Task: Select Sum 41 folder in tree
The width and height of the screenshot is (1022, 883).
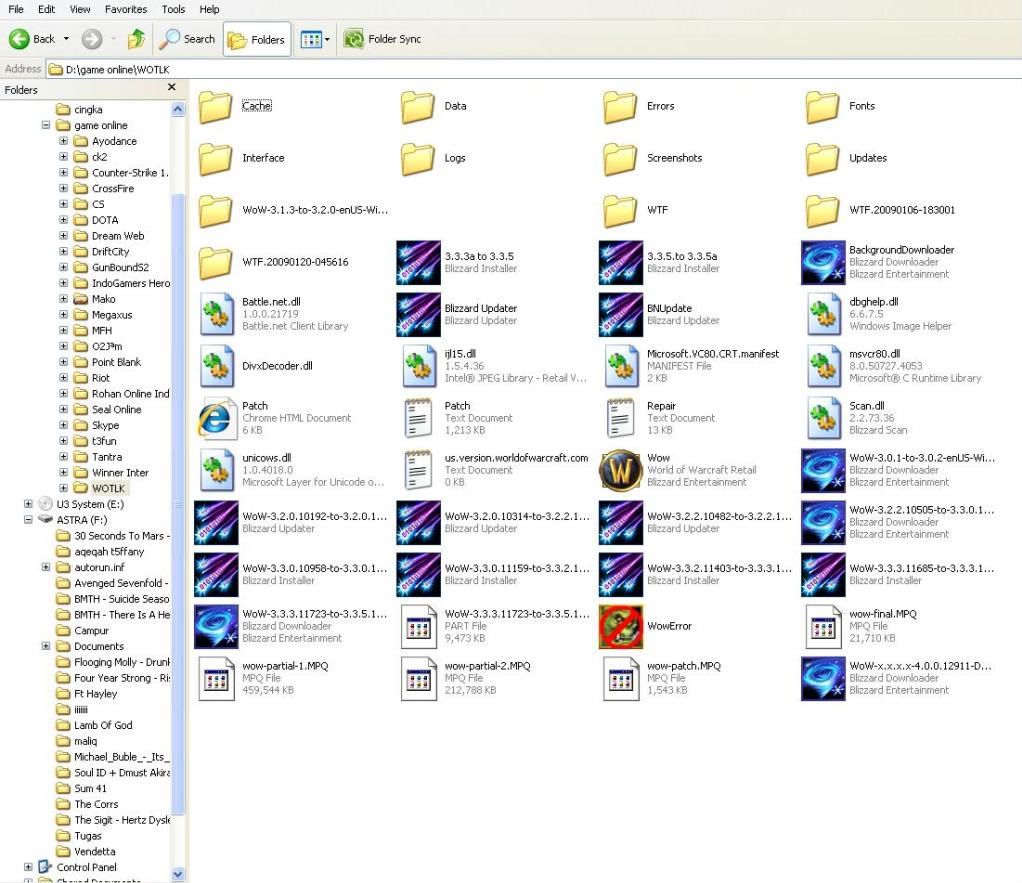Action: point(90,788)
